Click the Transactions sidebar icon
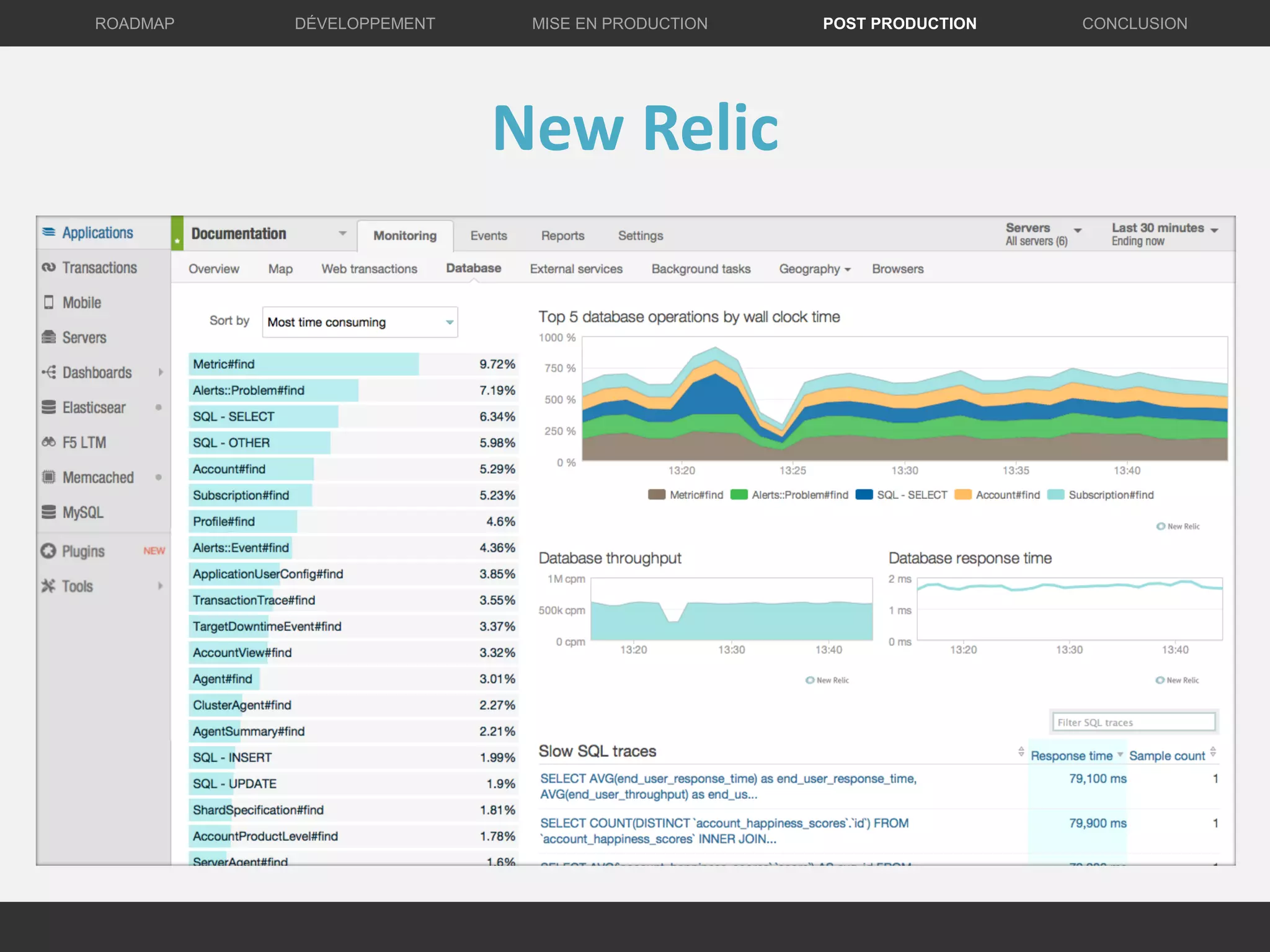Viewport: 1270px width, 952px height. coord(49,268)
